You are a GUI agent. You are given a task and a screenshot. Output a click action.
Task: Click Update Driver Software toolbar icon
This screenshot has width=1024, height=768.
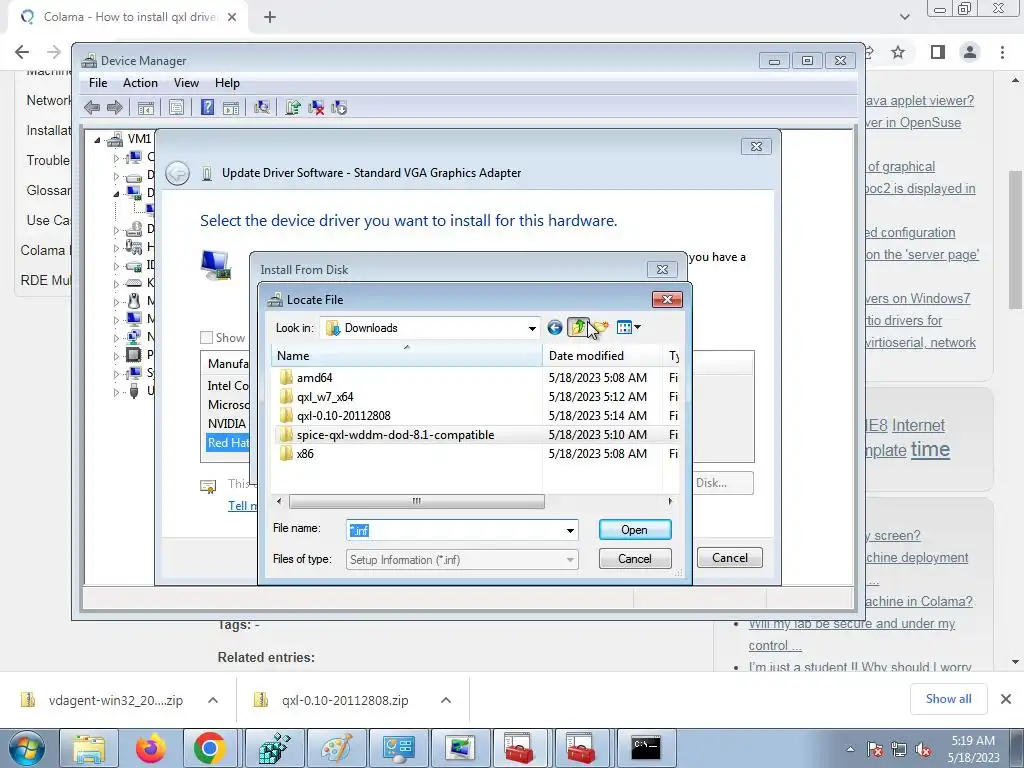(293, 108)
